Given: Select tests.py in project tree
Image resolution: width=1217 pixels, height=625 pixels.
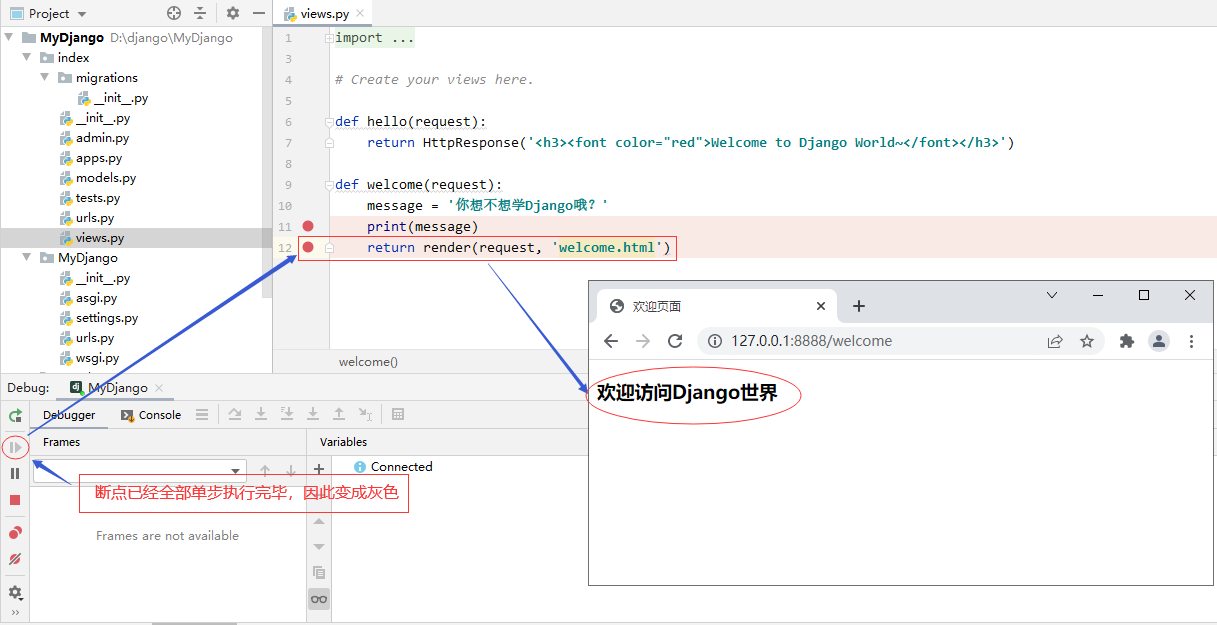Looking at the screenshot, I should (89, 198).
